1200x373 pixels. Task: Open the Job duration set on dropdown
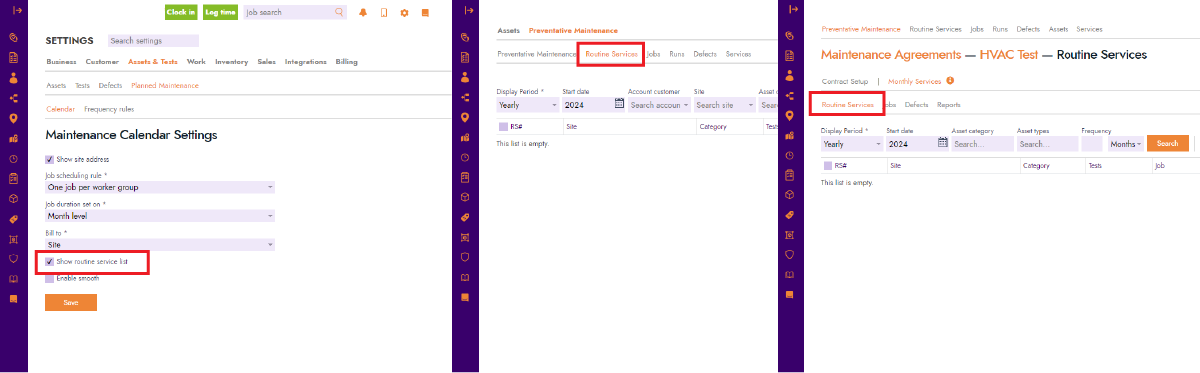[x=160, y=215]
